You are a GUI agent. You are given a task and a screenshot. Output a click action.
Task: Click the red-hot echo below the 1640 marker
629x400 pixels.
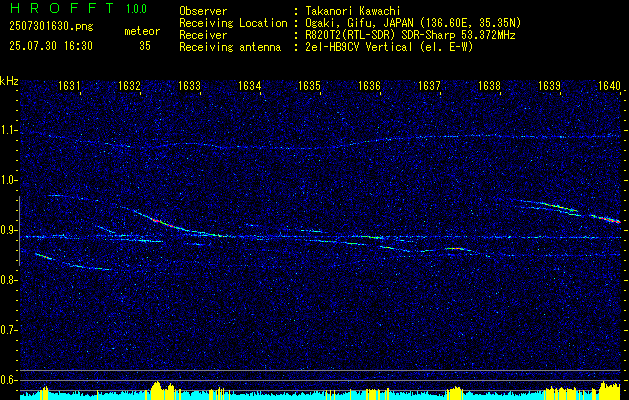607,219
